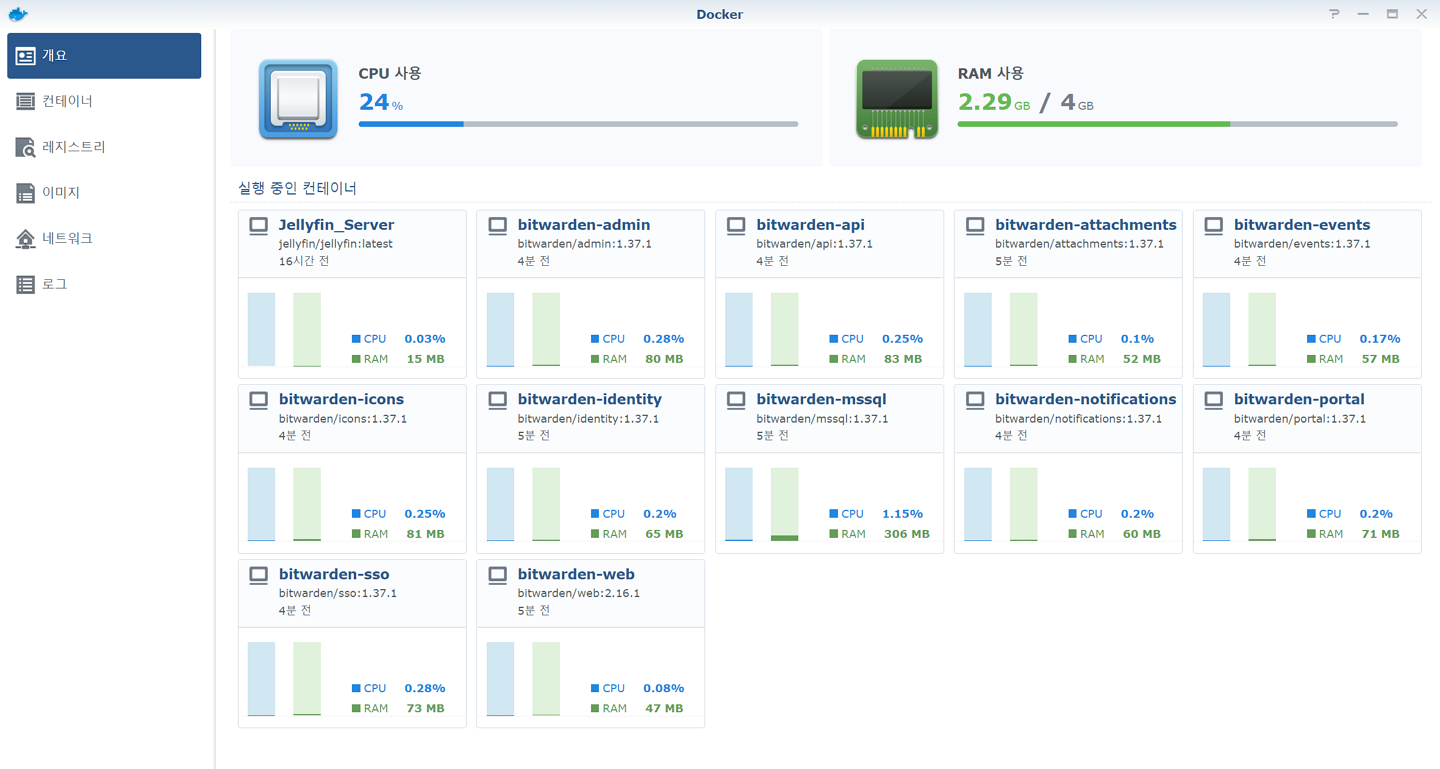Click the CPU chip icon
The width and height of the screenshot is (1440, 769).
pyautogui.click(x=298, y=99)
